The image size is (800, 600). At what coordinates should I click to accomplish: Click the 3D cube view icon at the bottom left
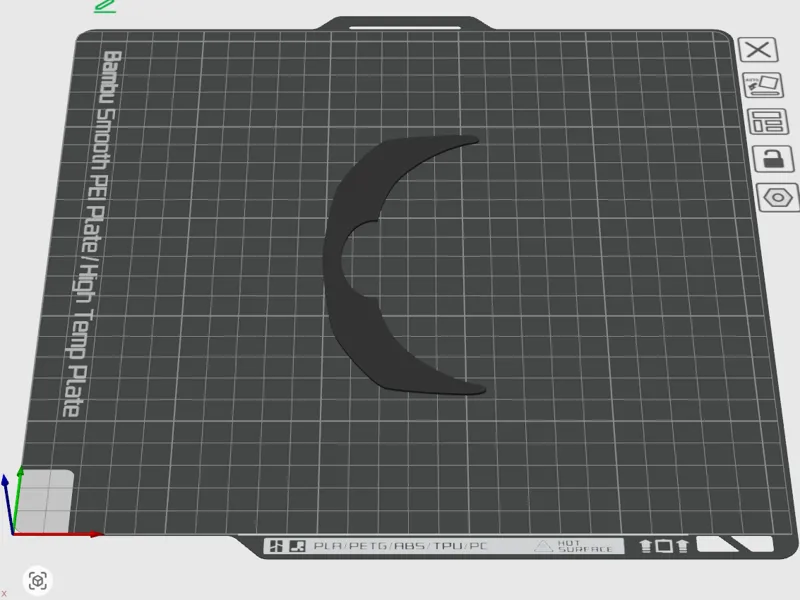click(x=38, y=581)
